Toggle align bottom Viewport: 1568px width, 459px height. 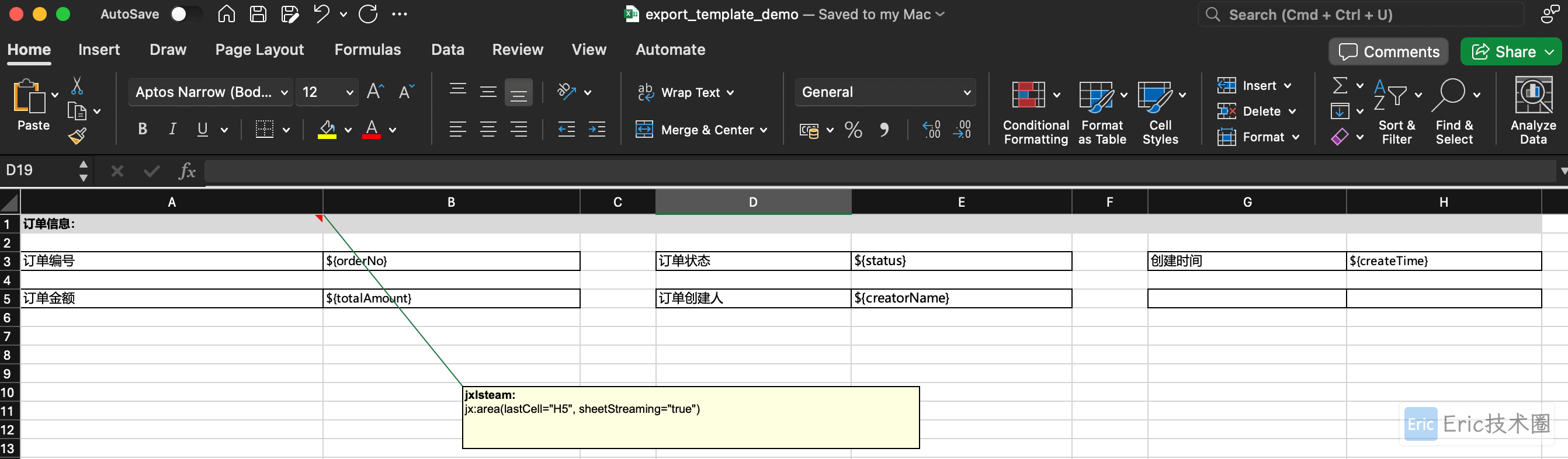tap(519, 92)
